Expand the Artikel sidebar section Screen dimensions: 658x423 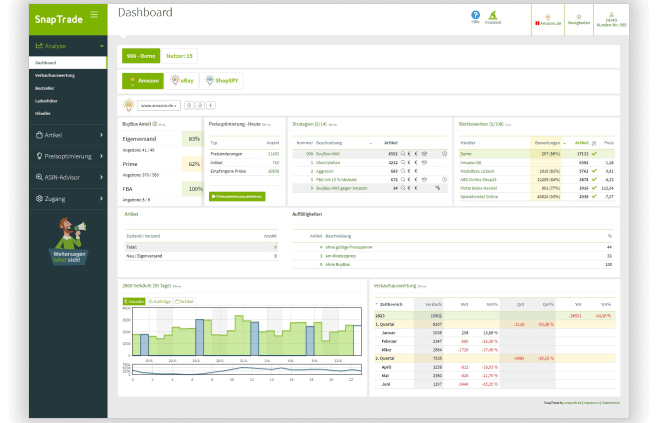pyautogui.click(x=68, y=135)
